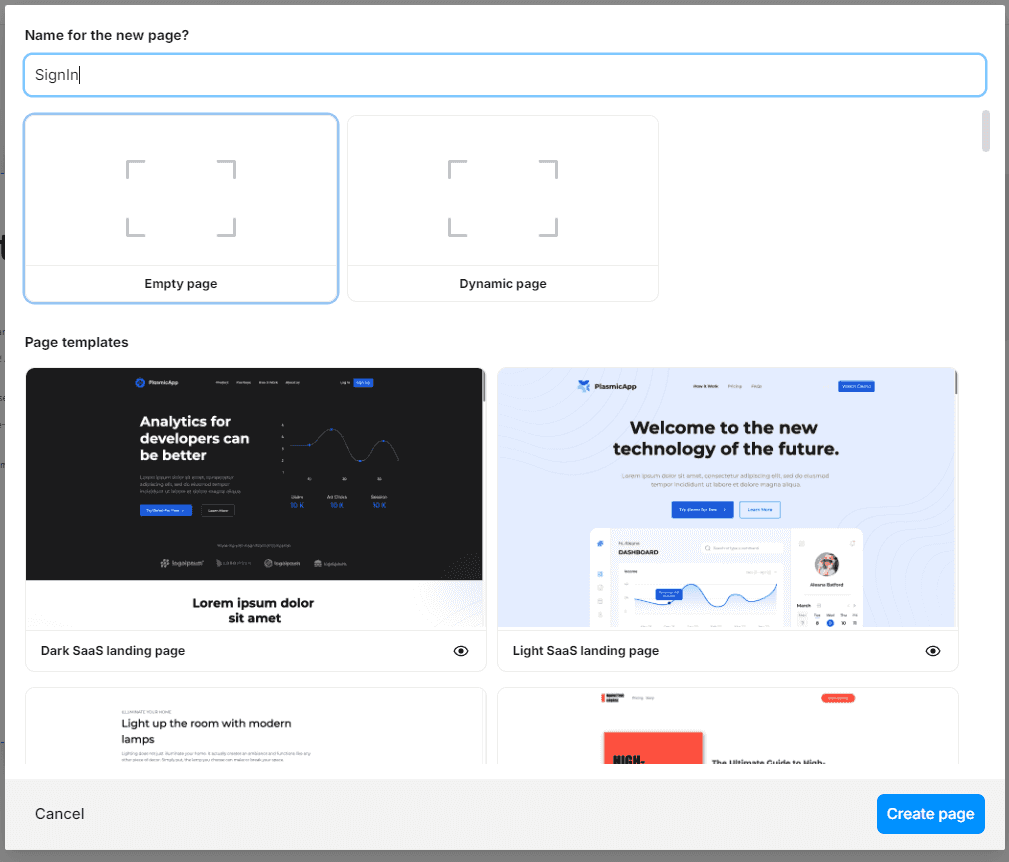This screenshot has height=862, width=1009.
Task: Pick the modern lamps template thumbnail
Action: pos(255,726)
